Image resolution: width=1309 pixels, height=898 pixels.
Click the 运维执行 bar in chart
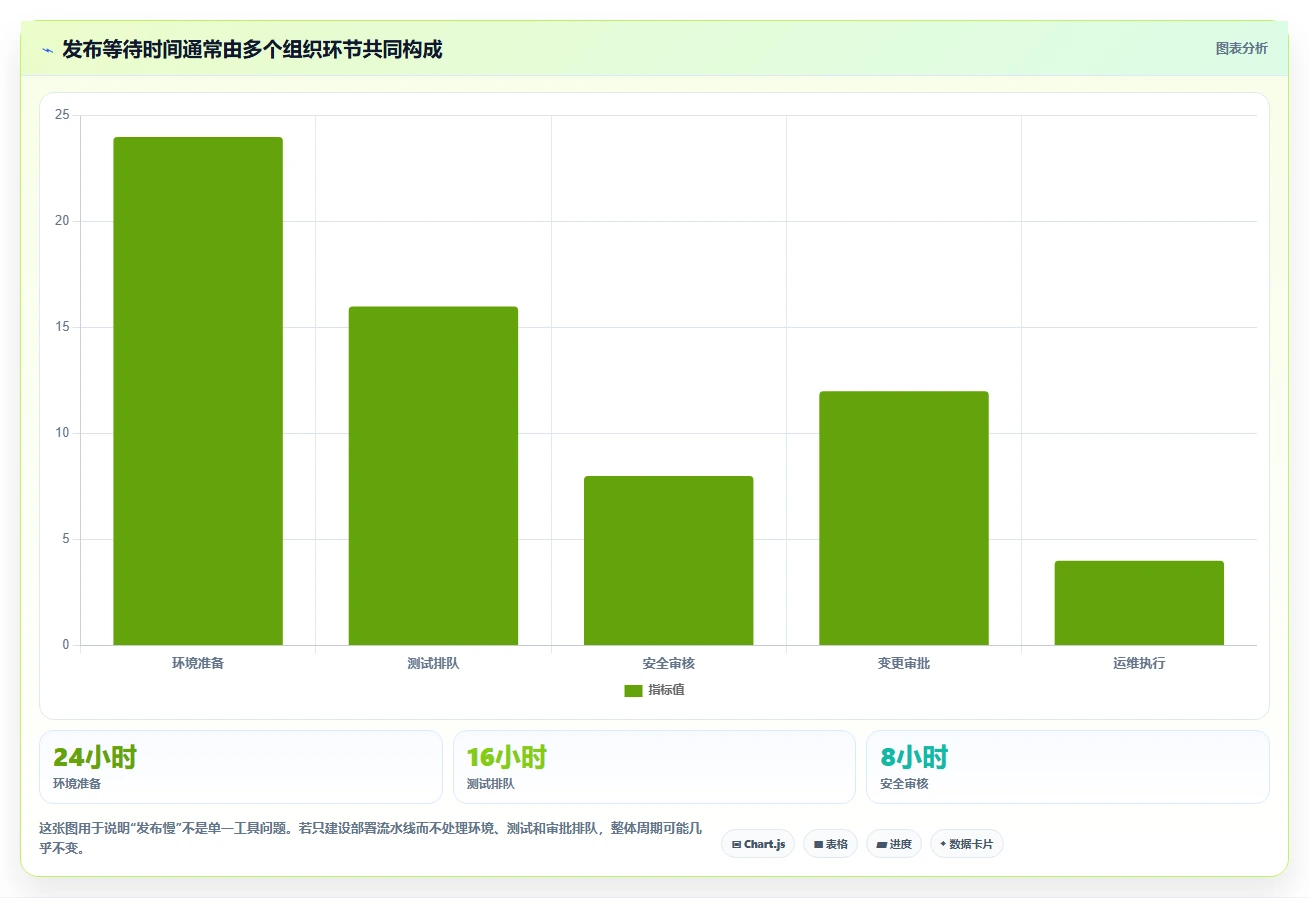pos(1139,603)
